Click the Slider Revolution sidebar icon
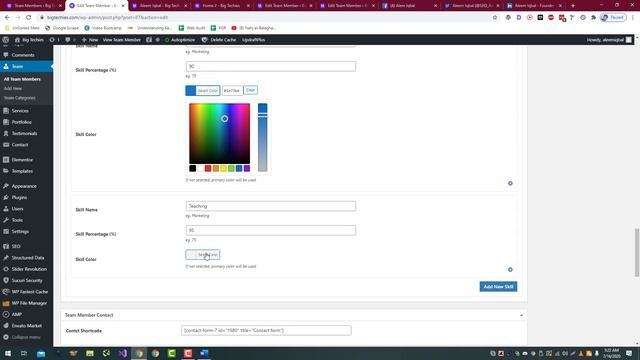 point(6,269)
